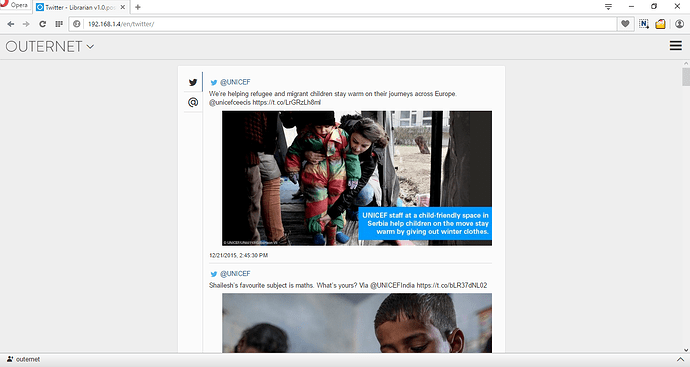Open the UNICEF Serbia winter clothes image
690x367 pixels.
pyautogui.click(x=357, y=178)
